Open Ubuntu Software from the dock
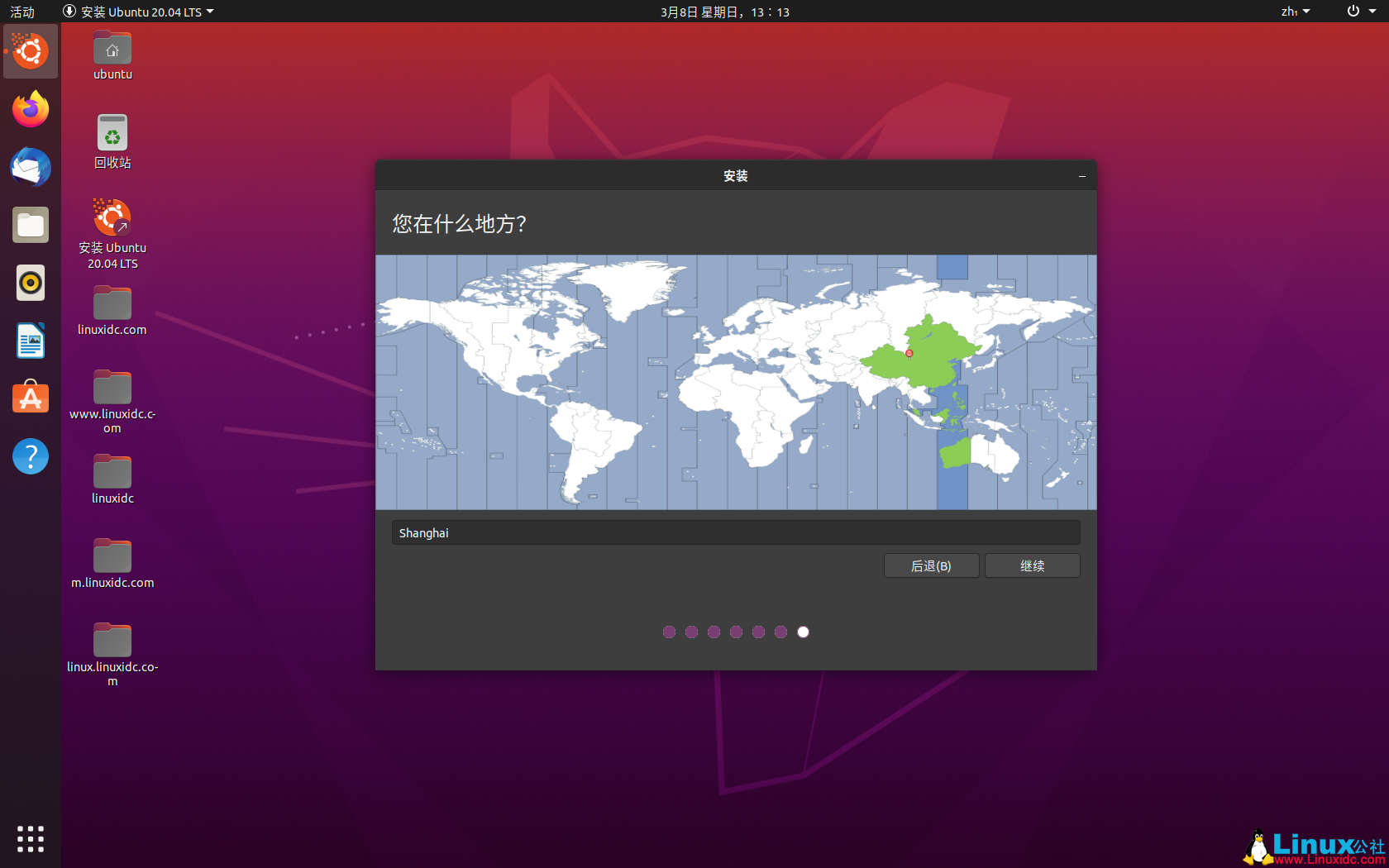The image size is (1389, 868). point(30,398)
